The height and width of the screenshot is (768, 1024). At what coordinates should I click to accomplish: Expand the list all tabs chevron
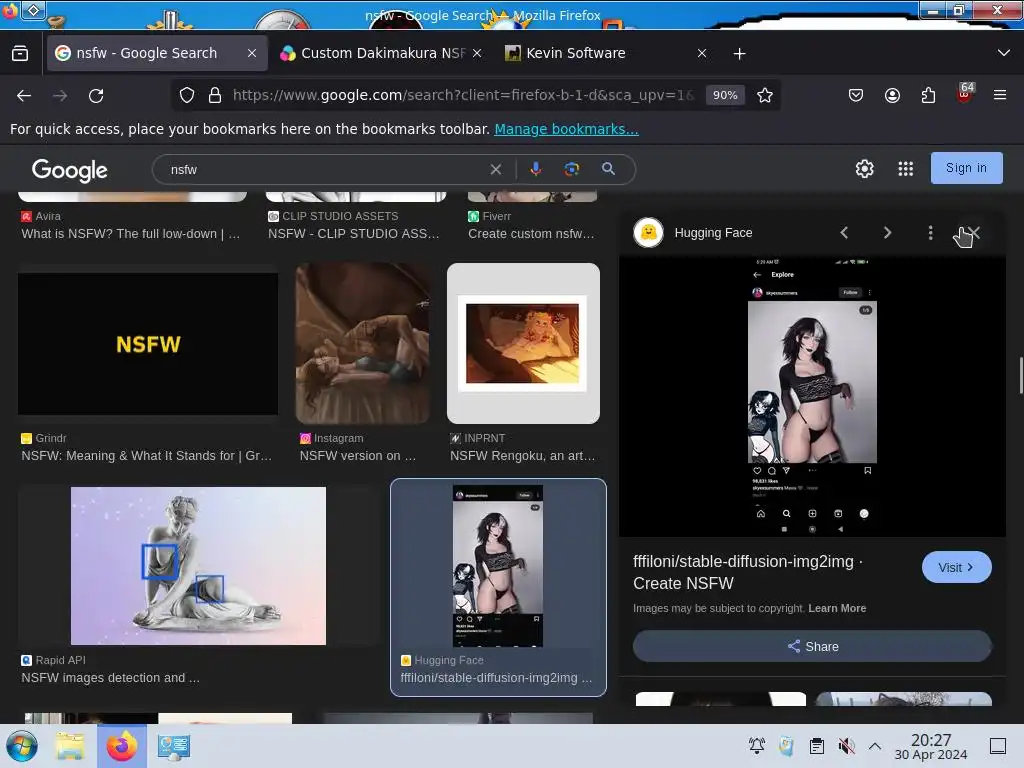click(1004, 53)
